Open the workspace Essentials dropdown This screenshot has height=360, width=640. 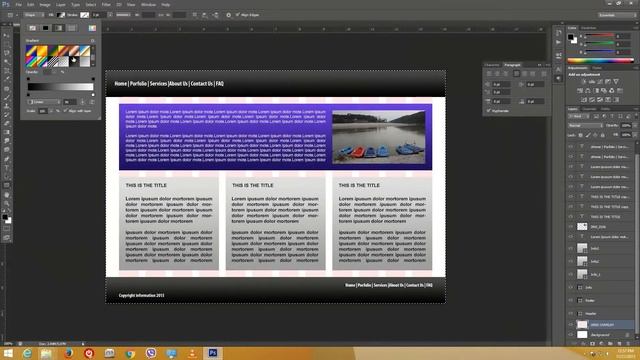pos(617,15)
